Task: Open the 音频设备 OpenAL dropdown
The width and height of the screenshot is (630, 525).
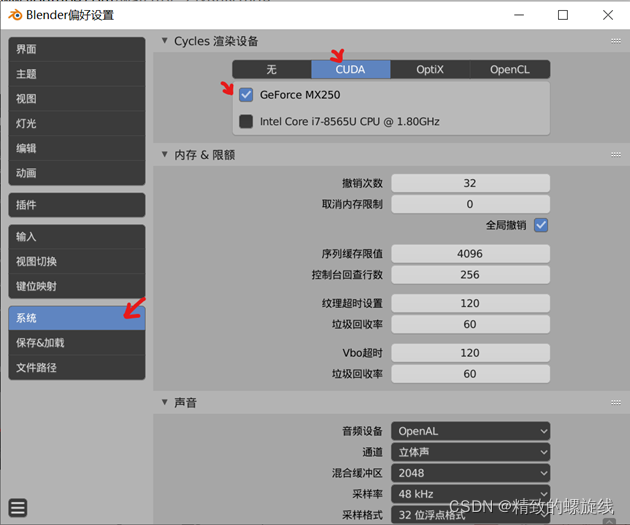Action: tap(470, 431)
